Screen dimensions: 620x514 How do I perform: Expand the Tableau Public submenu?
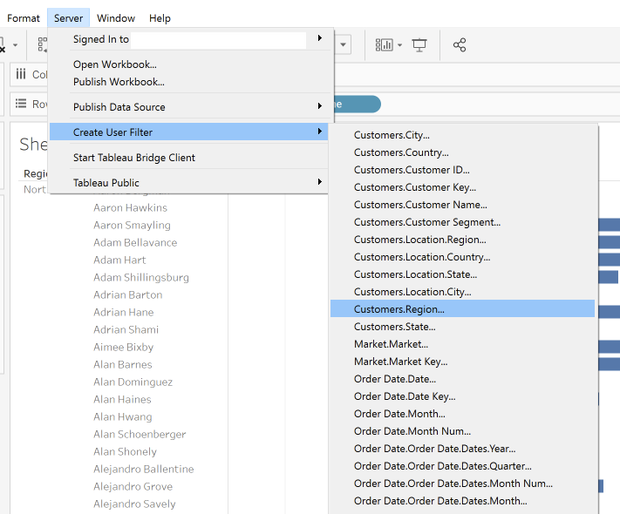(320, 182)
